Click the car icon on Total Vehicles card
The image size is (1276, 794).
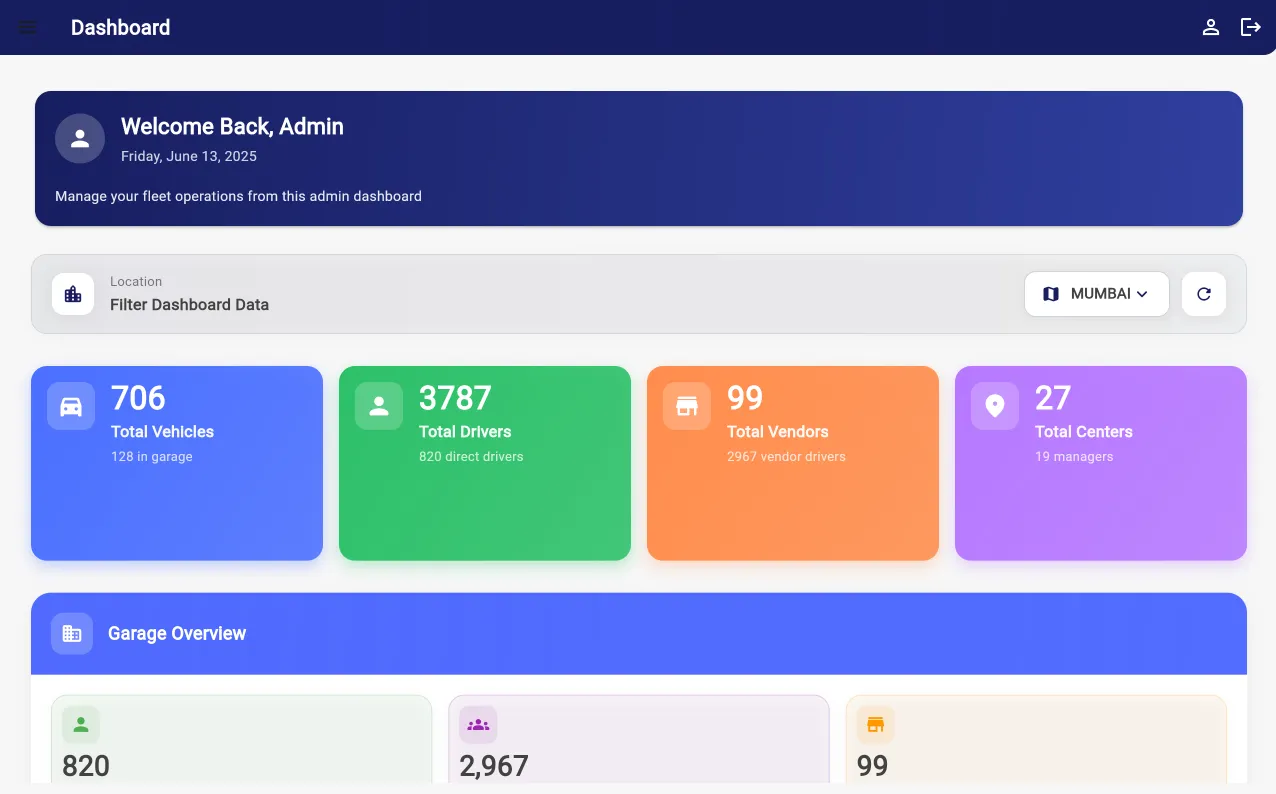(x=71, y=406)
